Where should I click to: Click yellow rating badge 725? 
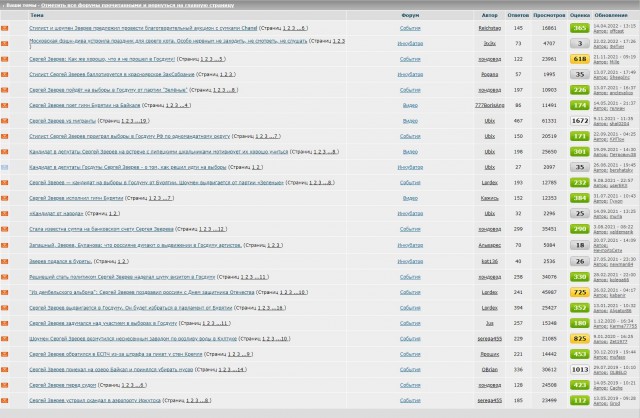580,293
